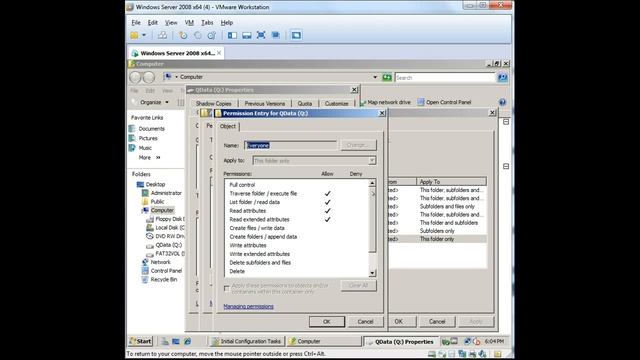Click Cancel in Advanced Security dialog

tap(437, 322)
